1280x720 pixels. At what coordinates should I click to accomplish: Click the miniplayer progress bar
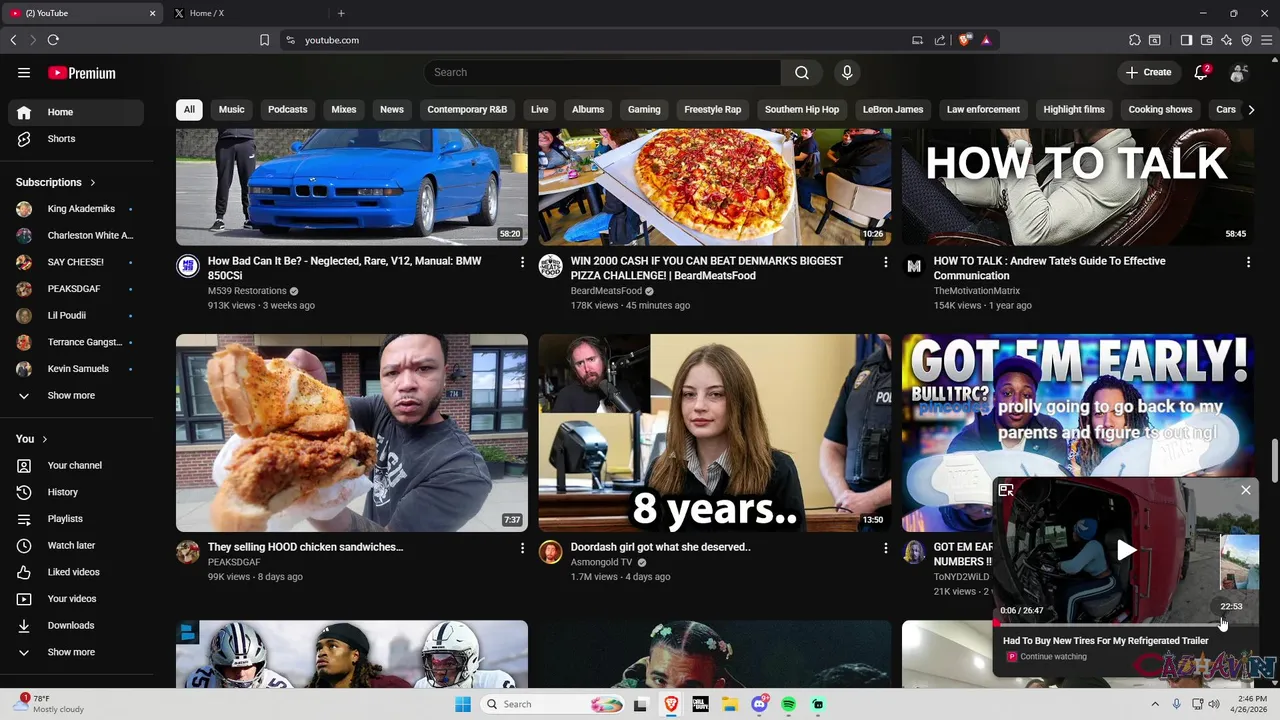1126,624
